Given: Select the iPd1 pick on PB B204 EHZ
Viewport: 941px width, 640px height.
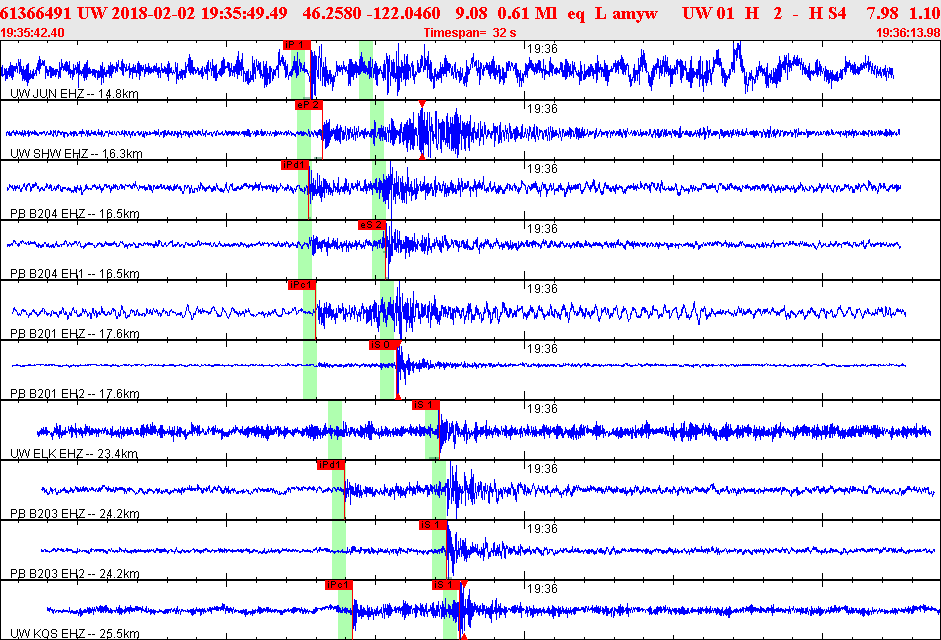Looking at the screenshot, I should pyautogui.click(x=295, y=164).
